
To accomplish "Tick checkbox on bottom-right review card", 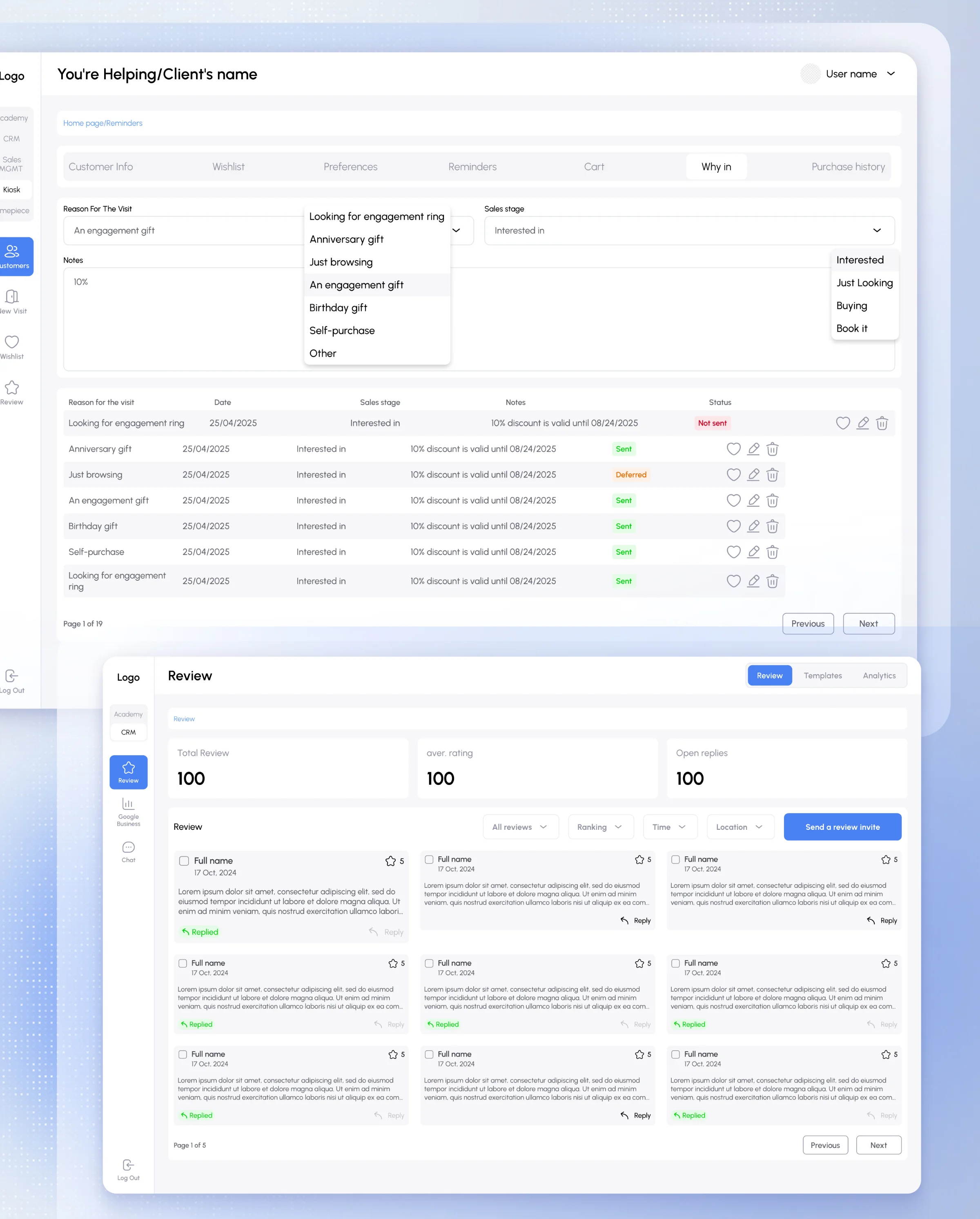I will point(675,1054).
